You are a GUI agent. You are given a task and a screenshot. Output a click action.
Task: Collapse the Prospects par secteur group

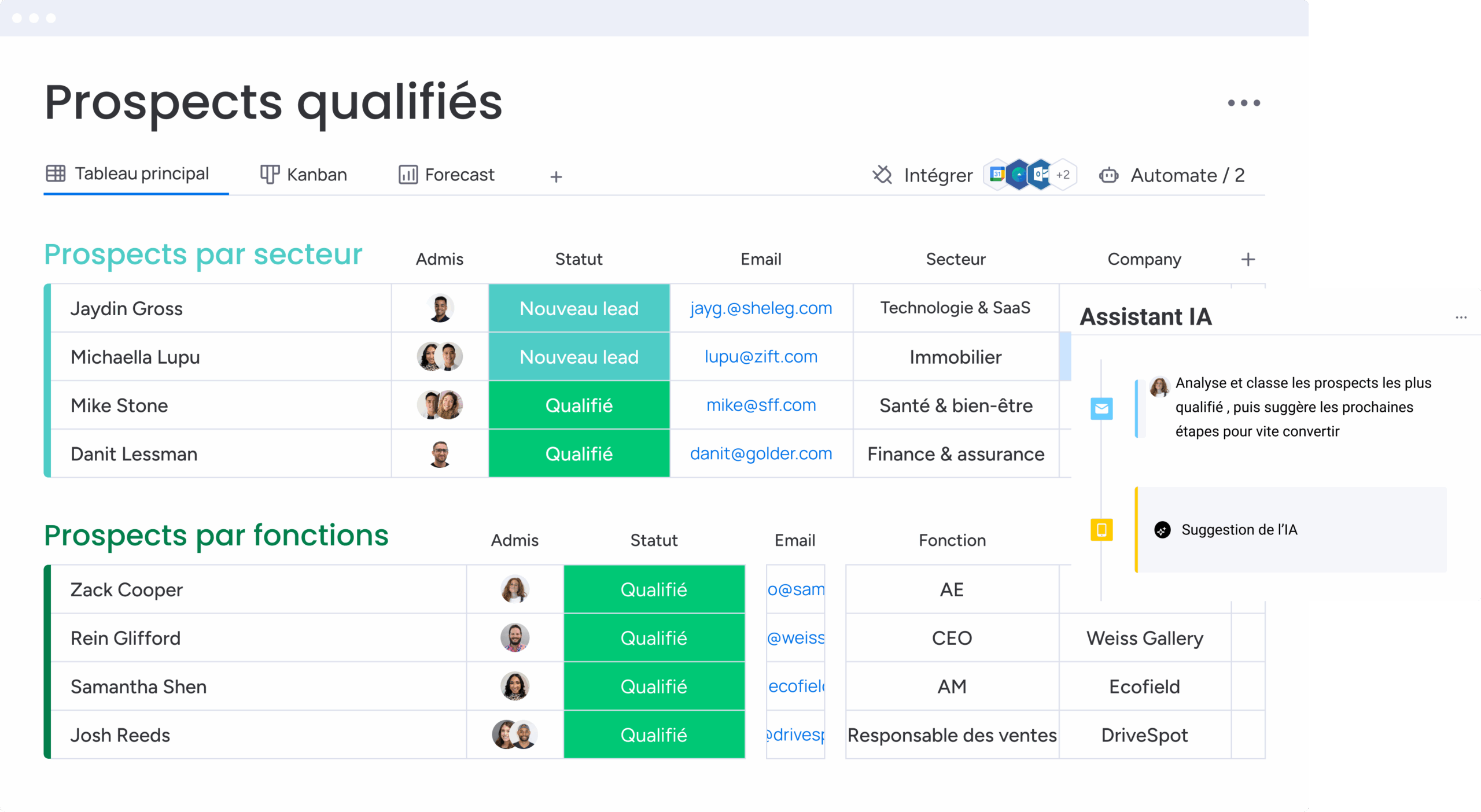(203, 254)
